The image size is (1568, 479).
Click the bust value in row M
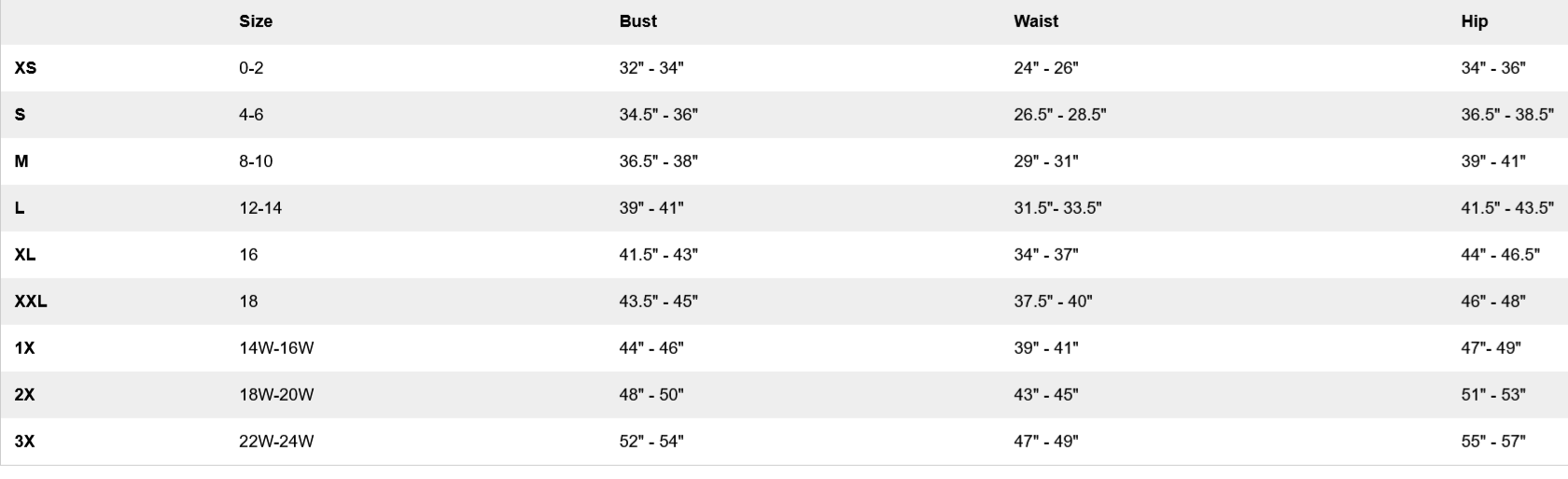(x=658, y=162)
